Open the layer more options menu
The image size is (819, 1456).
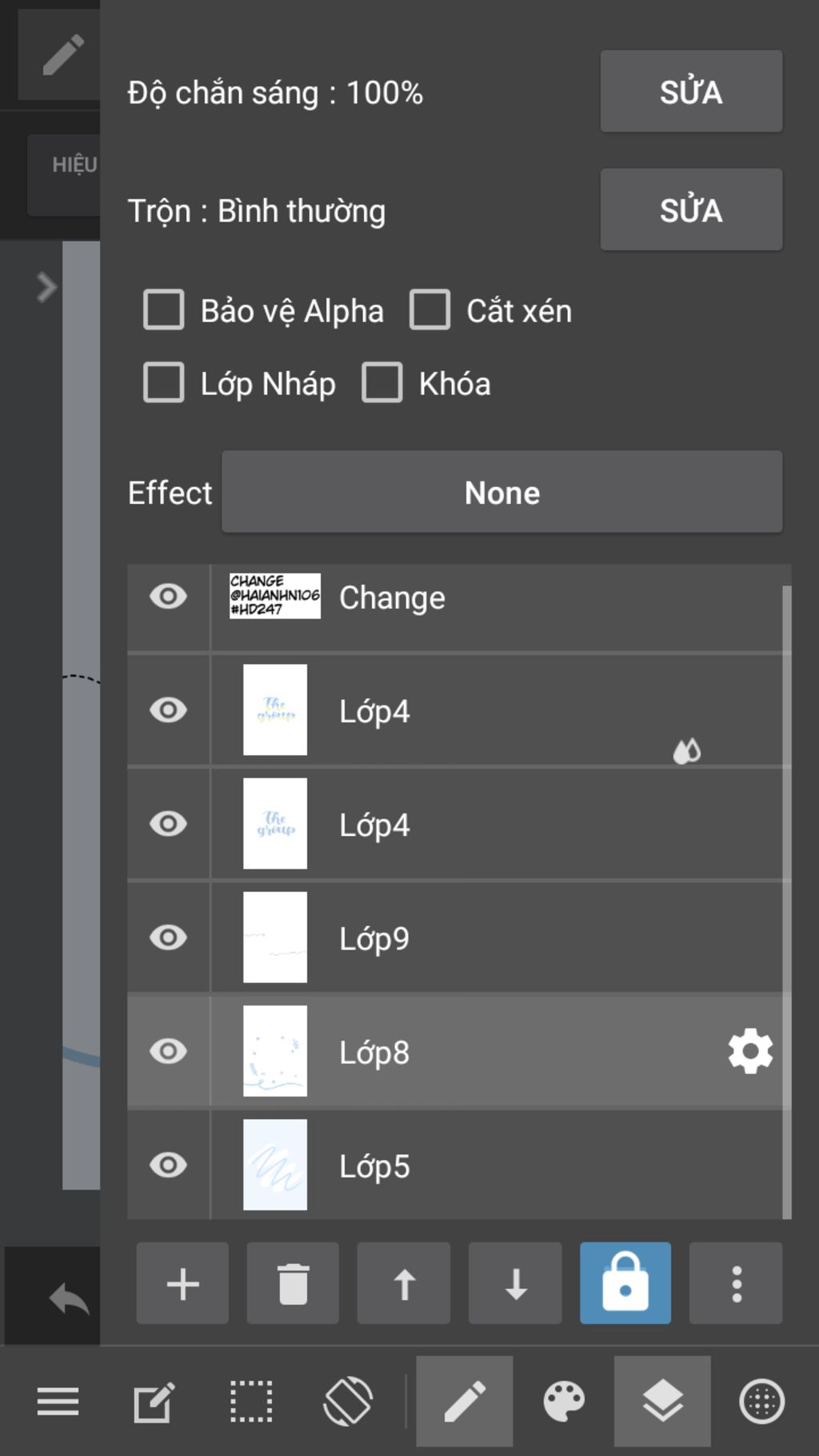pos(736,1283)
